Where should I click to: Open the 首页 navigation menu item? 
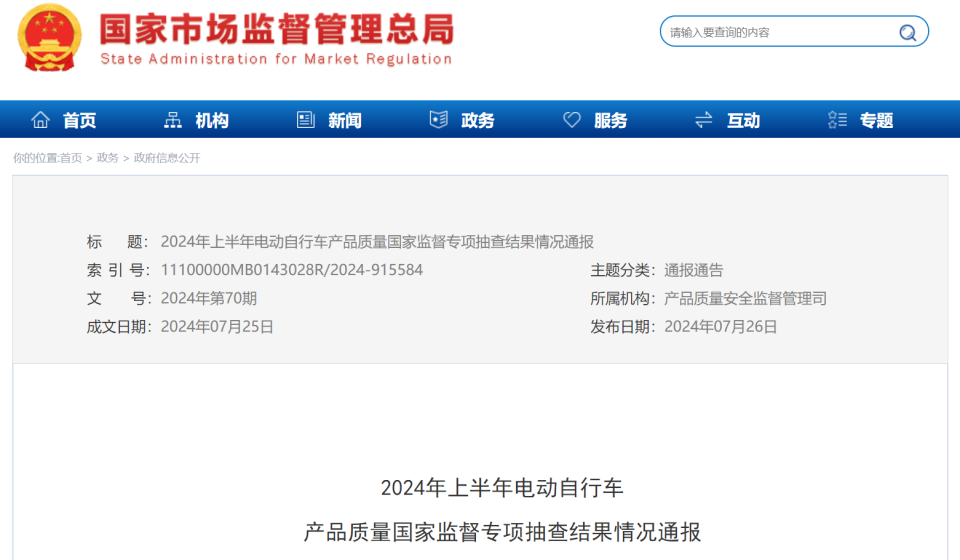click(80, 120)
